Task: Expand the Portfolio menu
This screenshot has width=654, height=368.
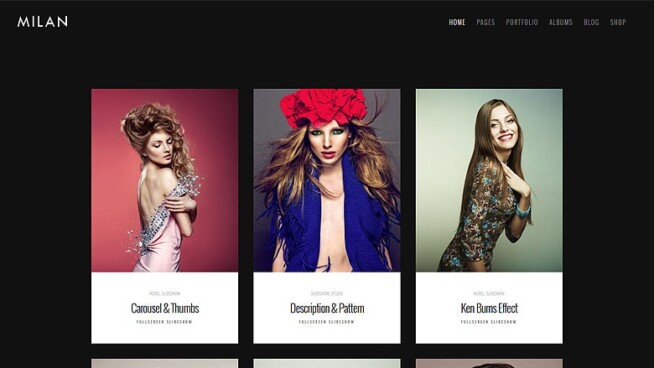Action: click(522, 22)
